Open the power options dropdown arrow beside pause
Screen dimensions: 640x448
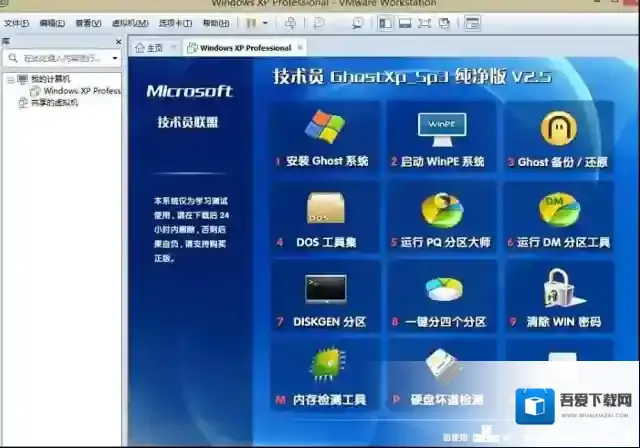[265, 23]
